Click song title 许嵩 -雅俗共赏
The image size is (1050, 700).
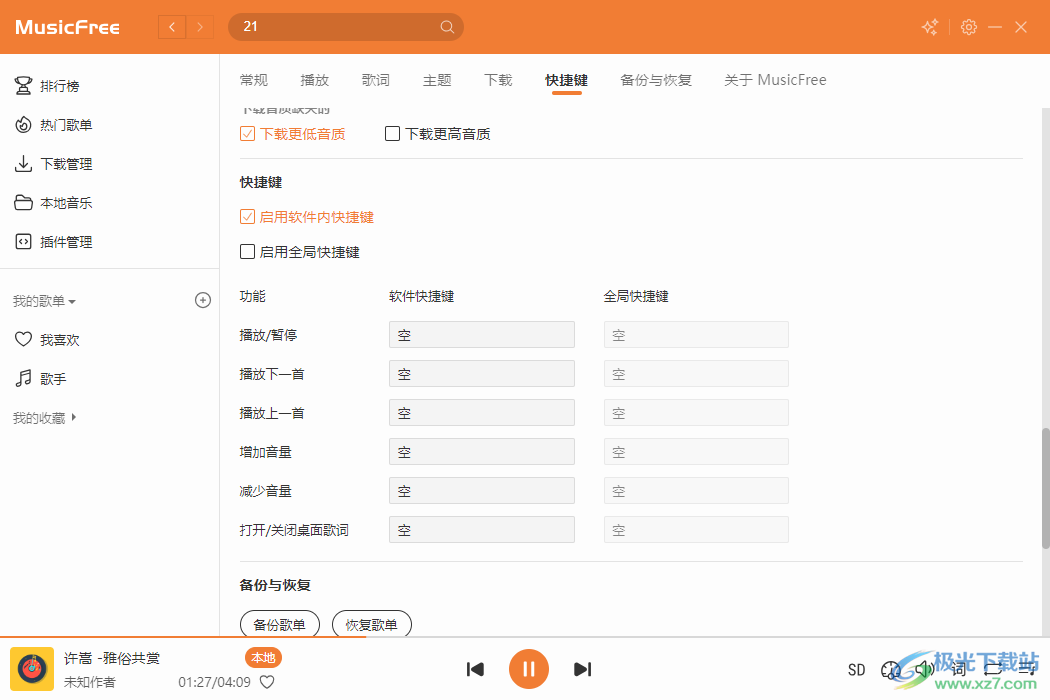point(112,658)
